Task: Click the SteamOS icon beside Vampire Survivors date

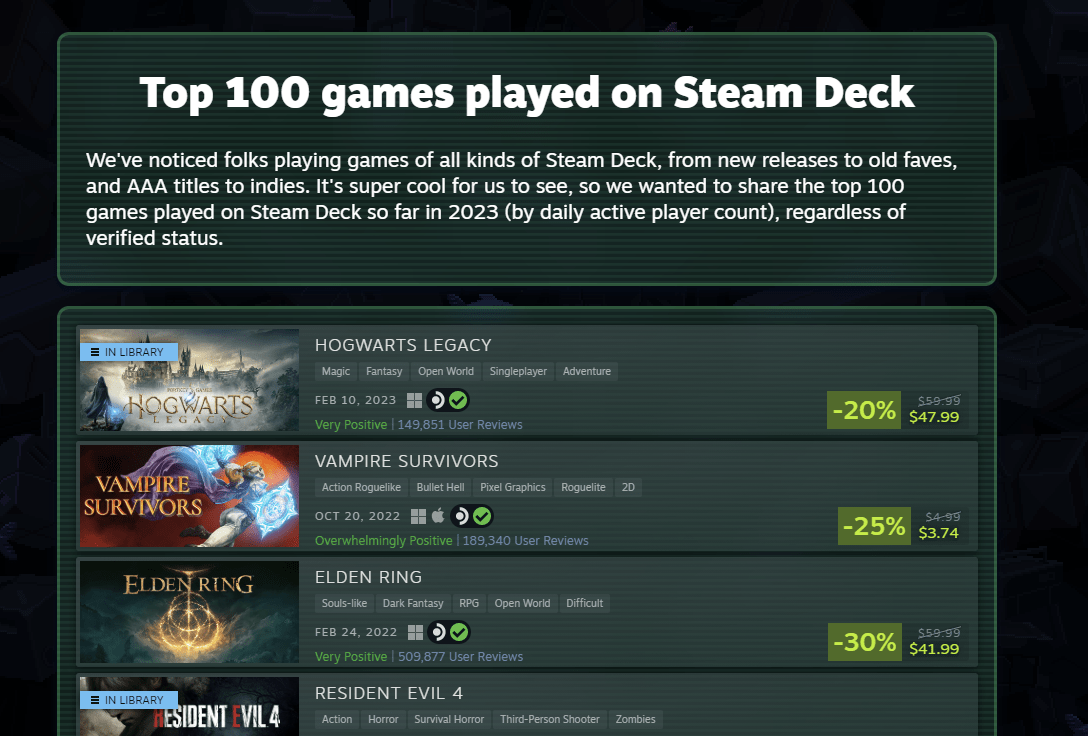Action: coord(459,516)
